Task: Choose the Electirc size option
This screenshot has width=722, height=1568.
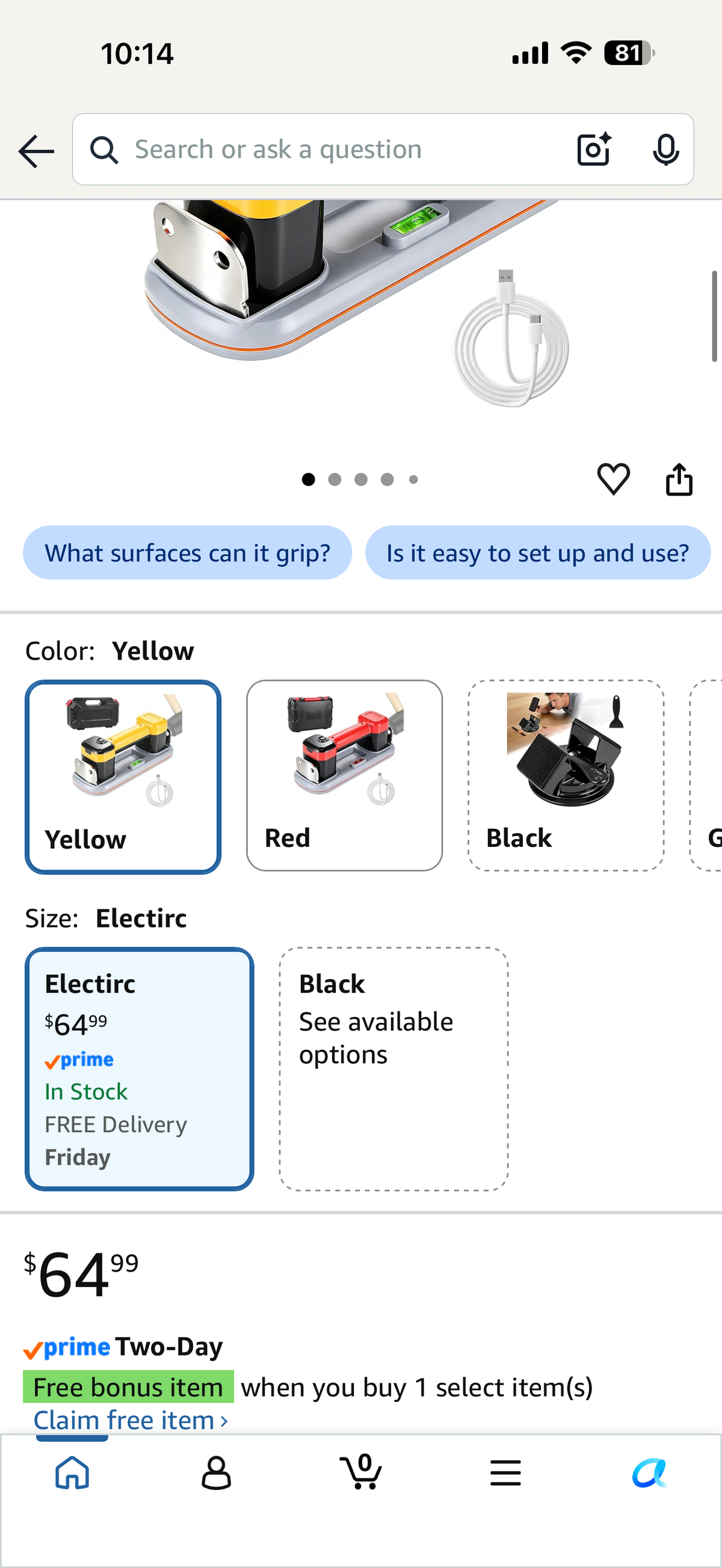Action: point(140,1069)
